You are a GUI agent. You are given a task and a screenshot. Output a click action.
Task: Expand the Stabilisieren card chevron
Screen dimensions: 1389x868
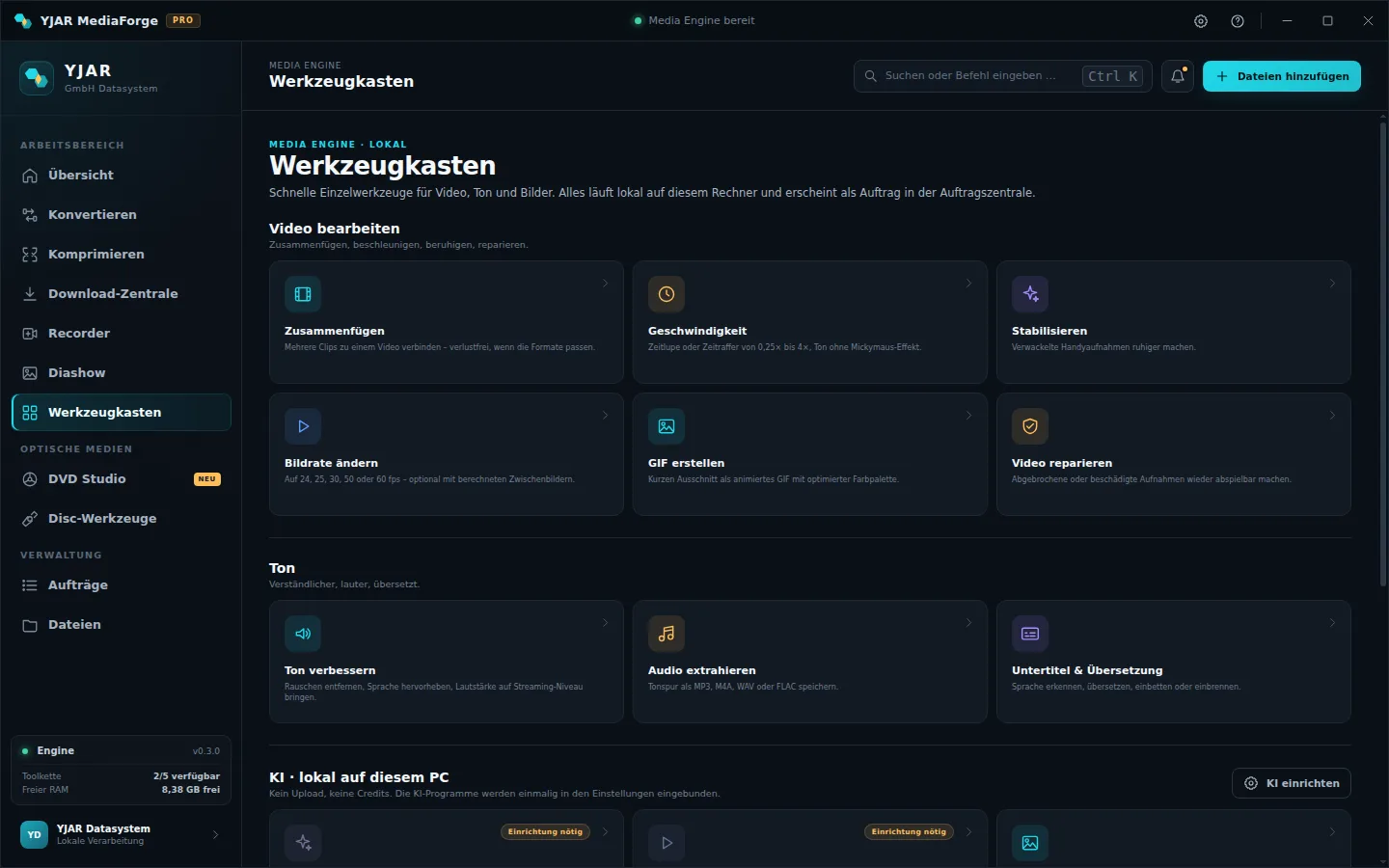pos(1333,284)
